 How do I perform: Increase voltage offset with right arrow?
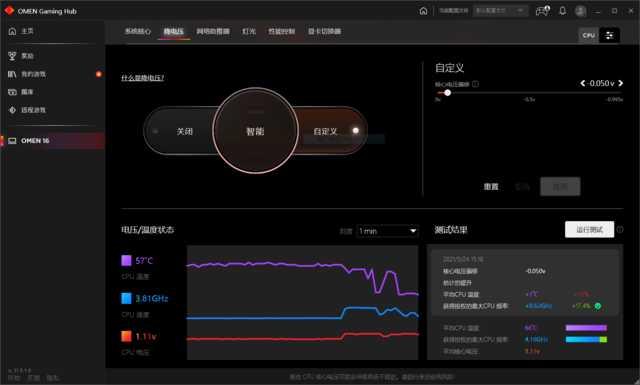tap(620, 83)
